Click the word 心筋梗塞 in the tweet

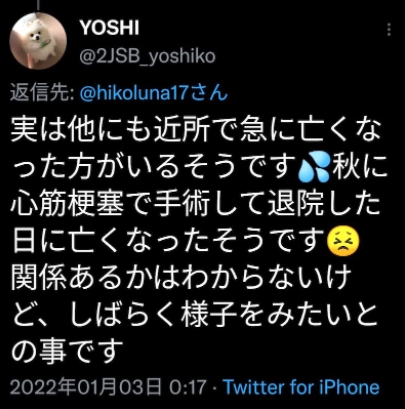tap(67, 204)
